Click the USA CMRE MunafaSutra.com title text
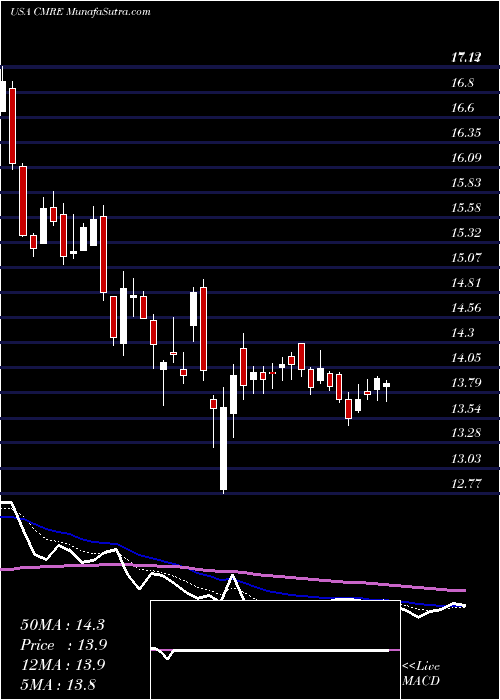The image size is (500, 700). [80, 12]
